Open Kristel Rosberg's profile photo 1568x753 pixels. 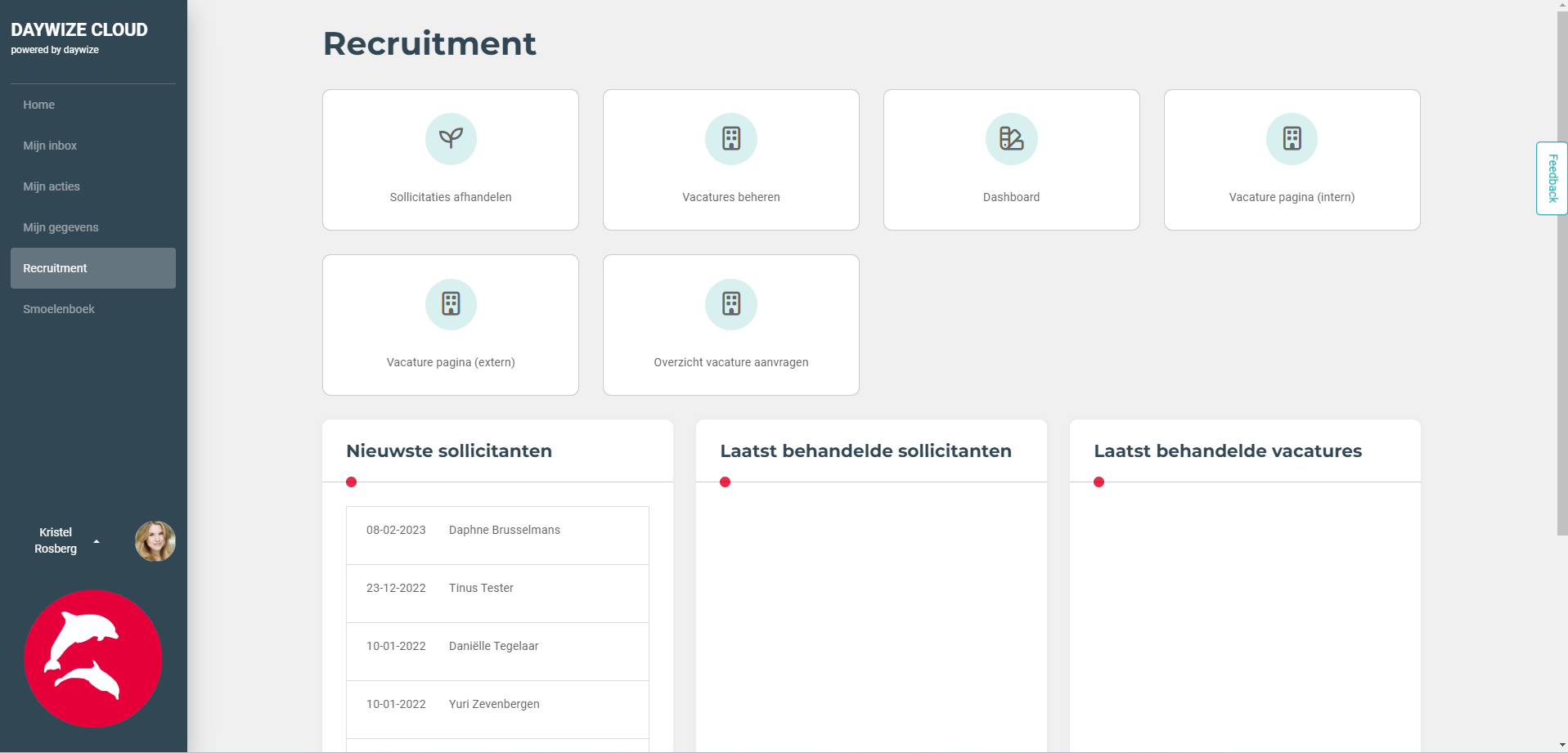pos(155,541)
